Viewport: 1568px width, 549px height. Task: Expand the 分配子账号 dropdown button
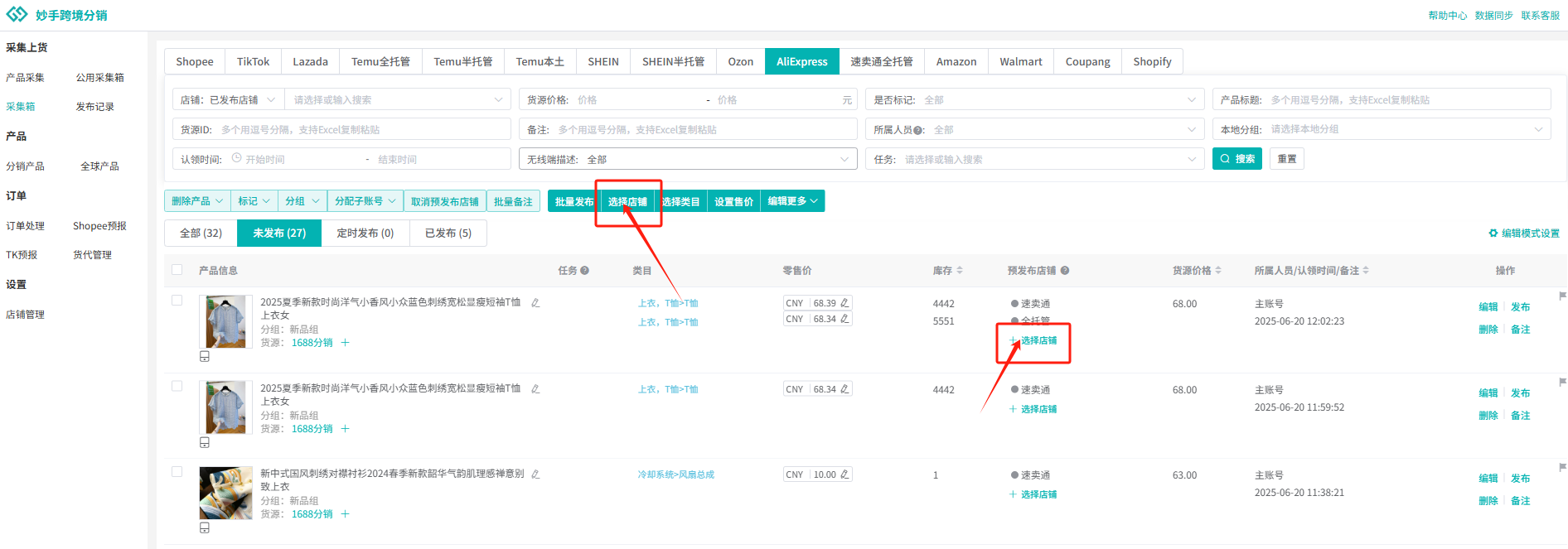(365, 201)
